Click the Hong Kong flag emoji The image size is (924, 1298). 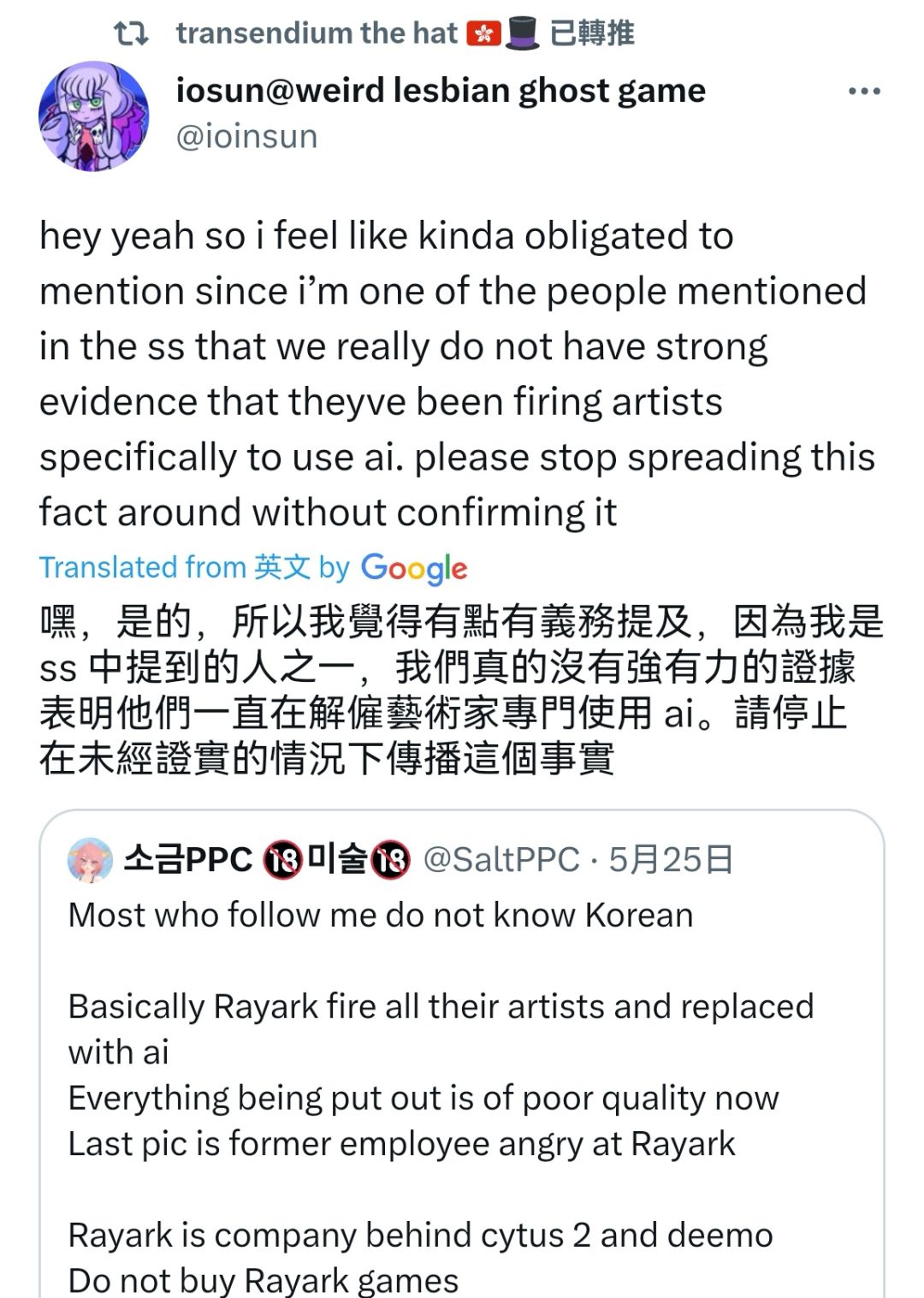(x=483, y=33)
